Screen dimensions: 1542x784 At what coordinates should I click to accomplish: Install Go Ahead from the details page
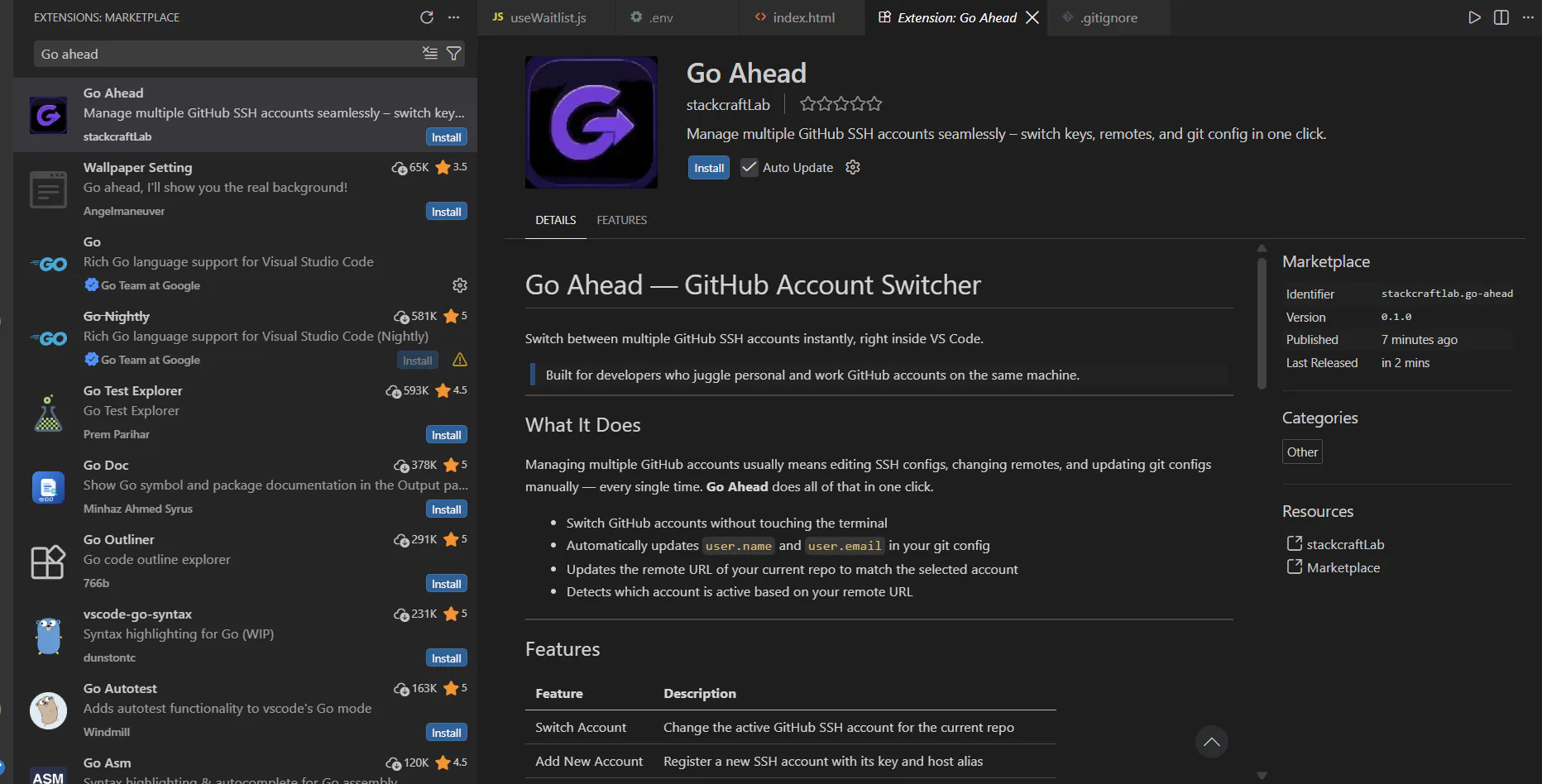[709, 168]
